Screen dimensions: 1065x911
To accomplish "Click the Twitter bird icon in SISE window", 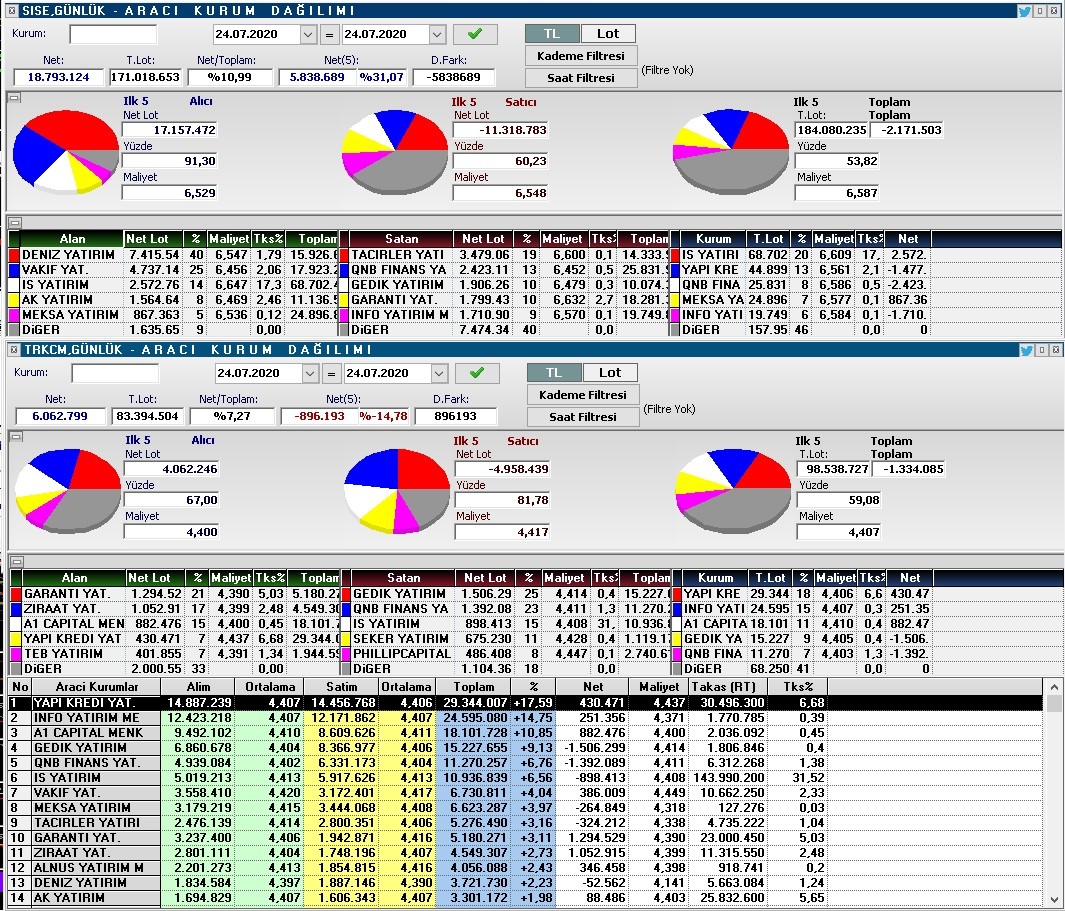I will tap(1025, 11).
